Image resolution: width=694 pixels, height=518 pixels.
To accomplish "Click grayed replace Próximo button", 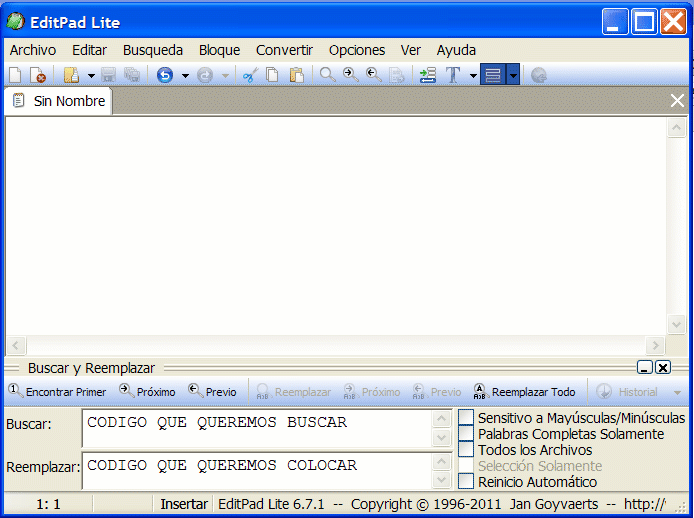I will tap(372, 392).
